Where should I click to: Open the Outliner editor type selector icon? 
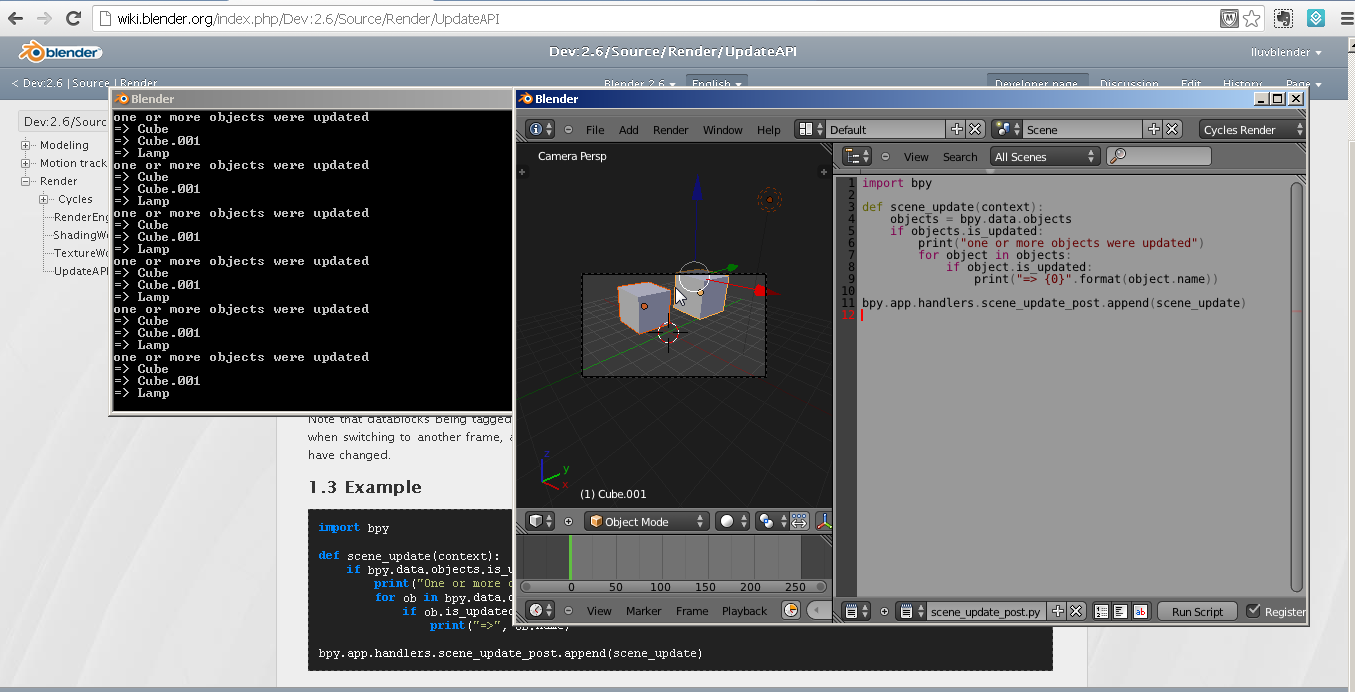click(858, 156)
